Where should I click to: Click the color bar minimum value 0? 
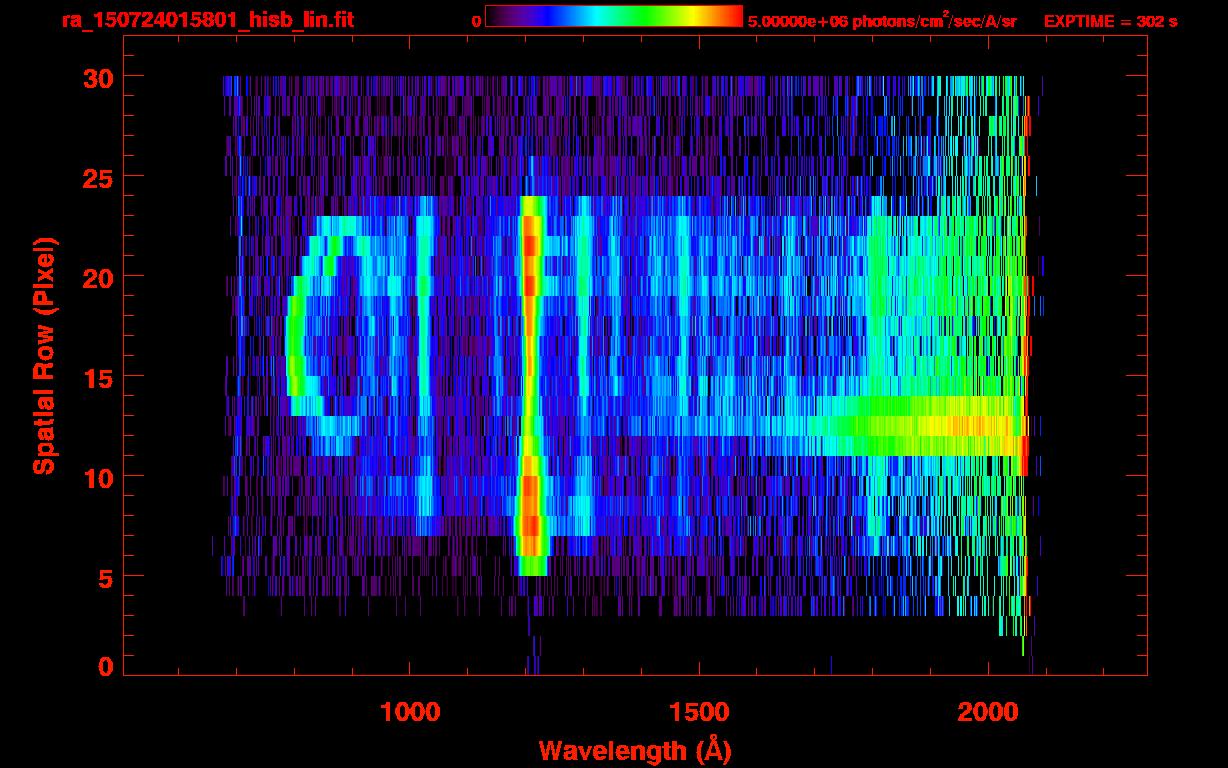coord(476,21)
